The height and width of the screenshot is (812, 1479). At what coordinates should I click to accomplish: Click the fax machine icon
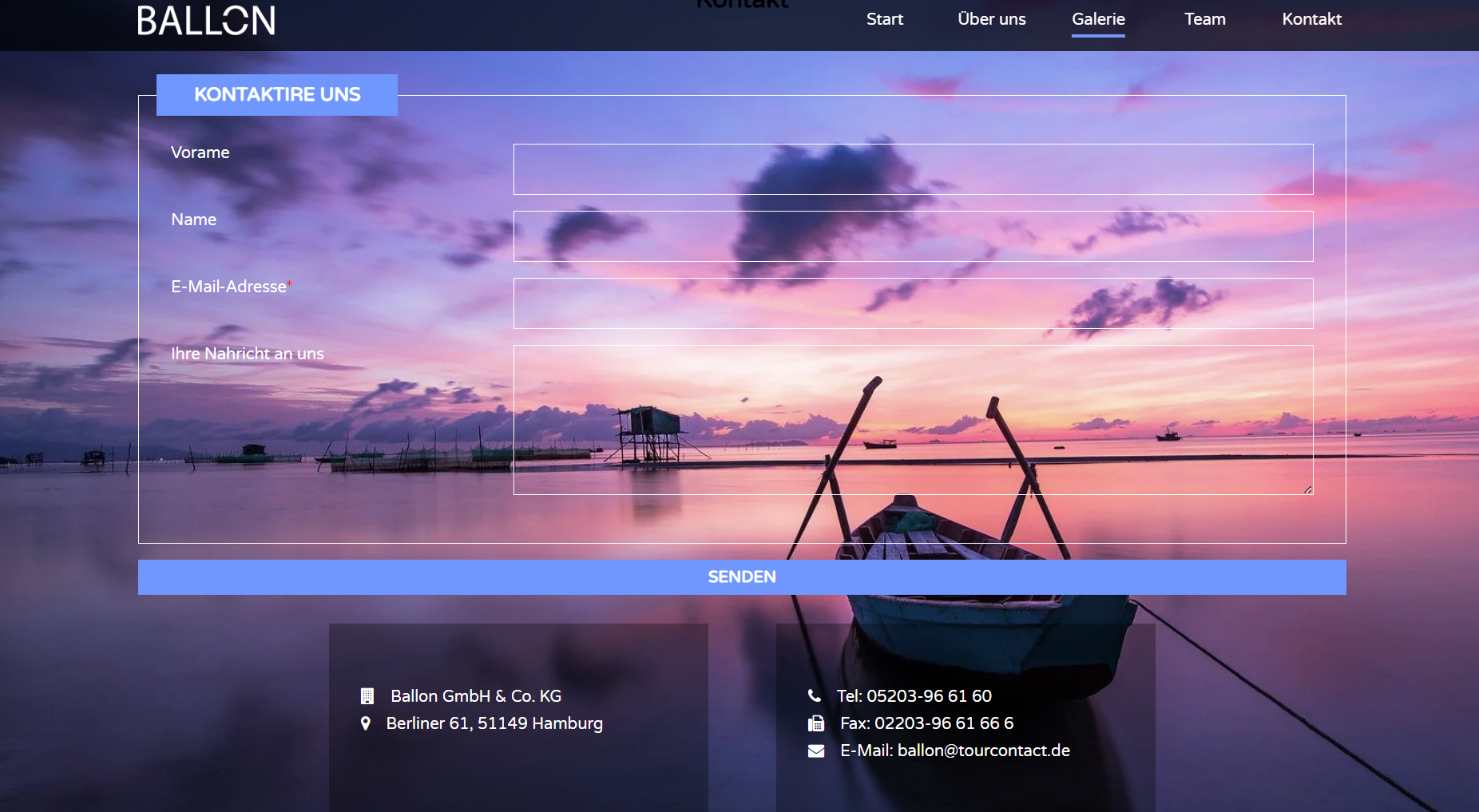pos(816,723)
